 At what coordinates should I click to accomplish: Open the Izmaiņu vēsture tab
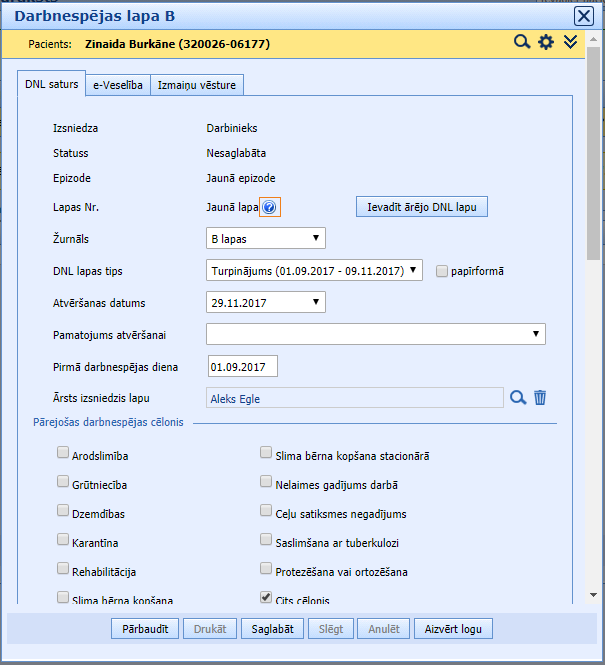click(x=199, y=85)
